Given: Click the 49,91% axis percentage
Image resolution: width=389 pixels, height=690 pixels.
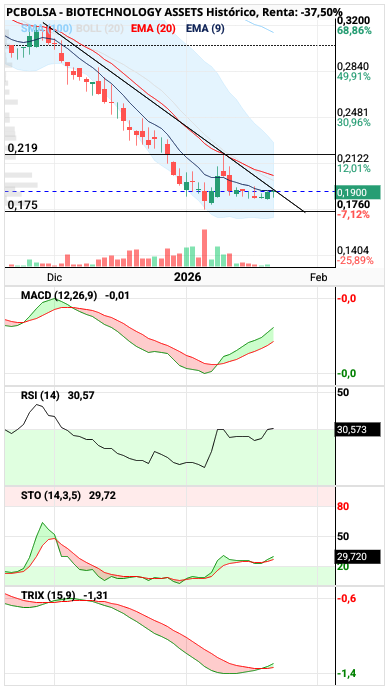Looking at the screenshot, I should (x=354, y=77).
